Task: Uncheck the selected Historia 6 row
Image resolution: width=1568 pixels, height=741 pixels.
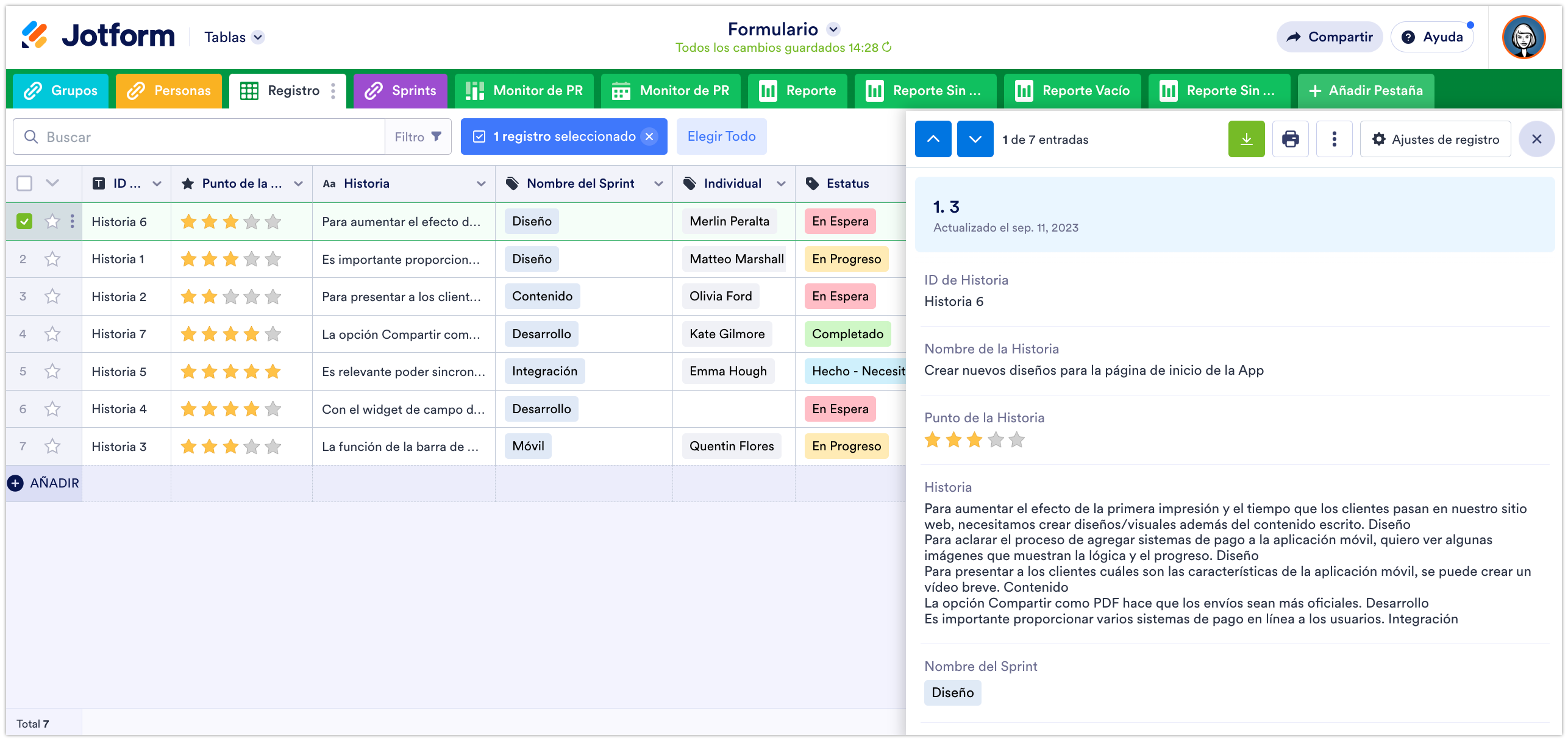Action: tap(24, 221)
